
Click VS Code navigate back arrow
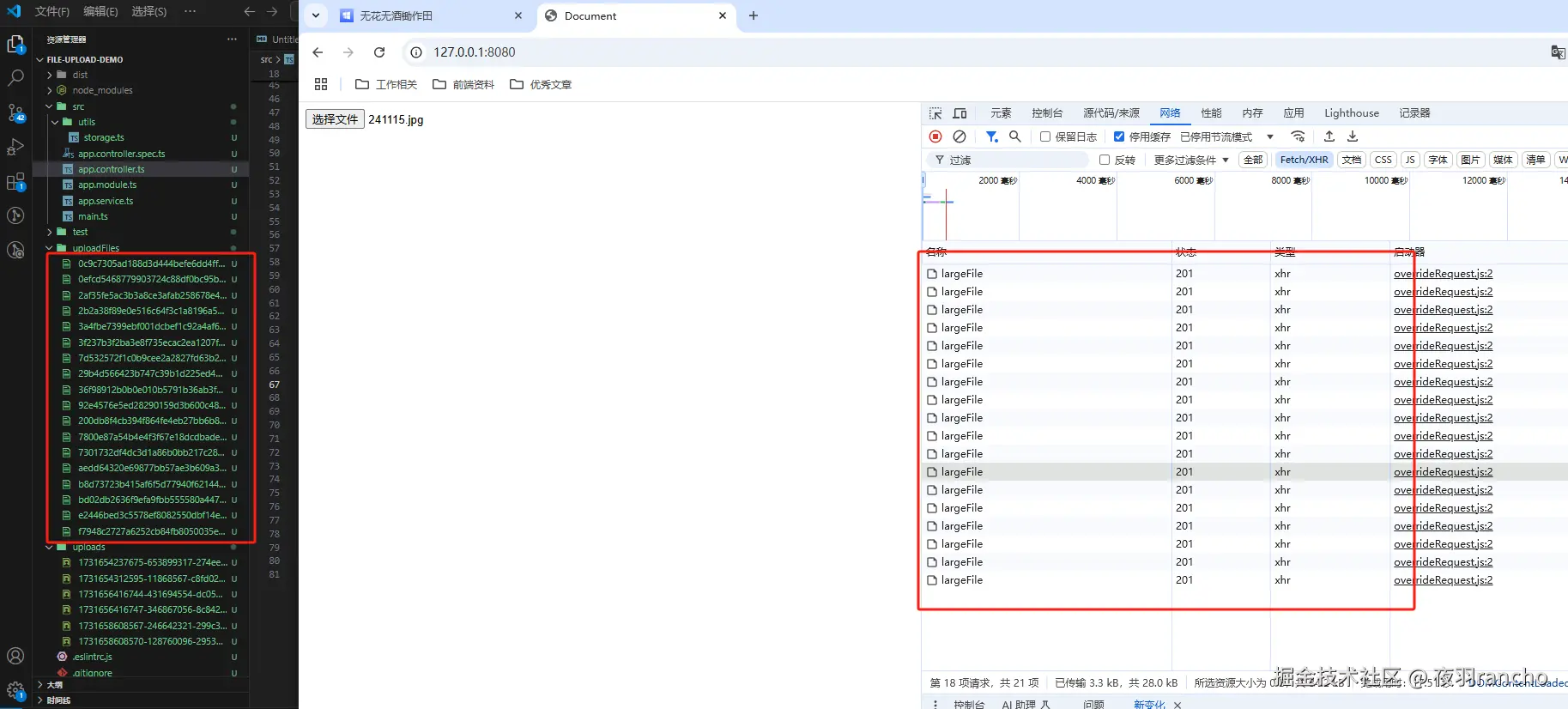click(249, 11)
